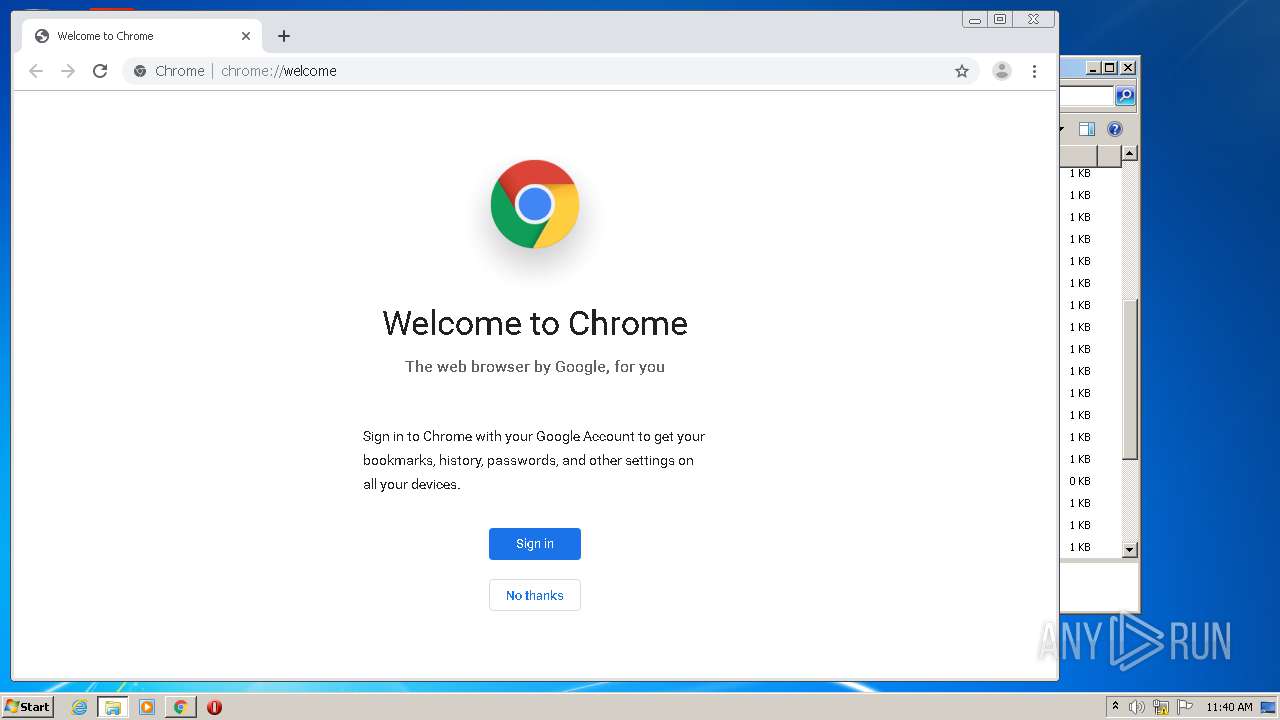Open Chrome's three-dot customize menu

[x=1034, y=71]
